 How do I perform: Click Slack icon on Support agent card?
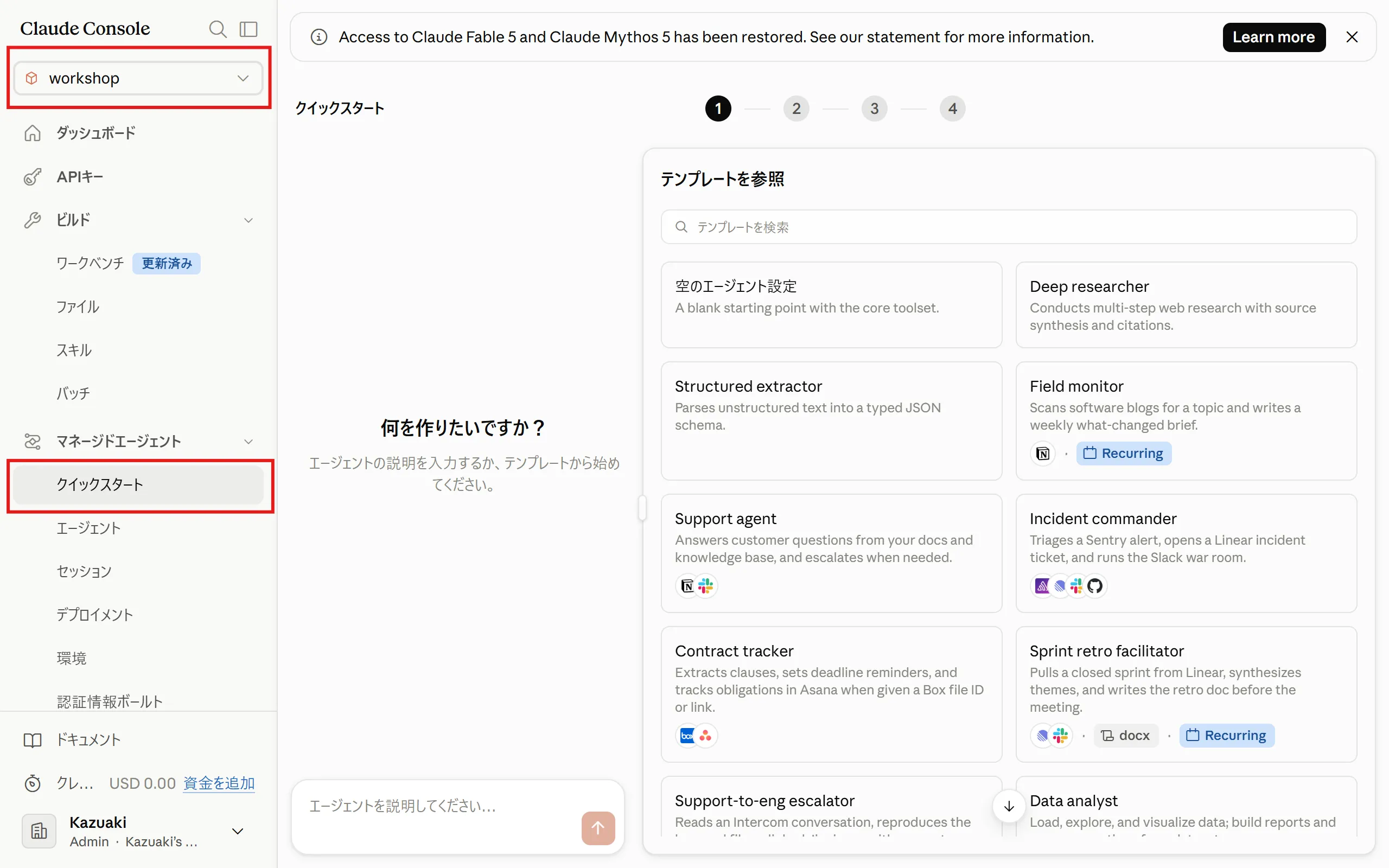[x=705, y=586]
